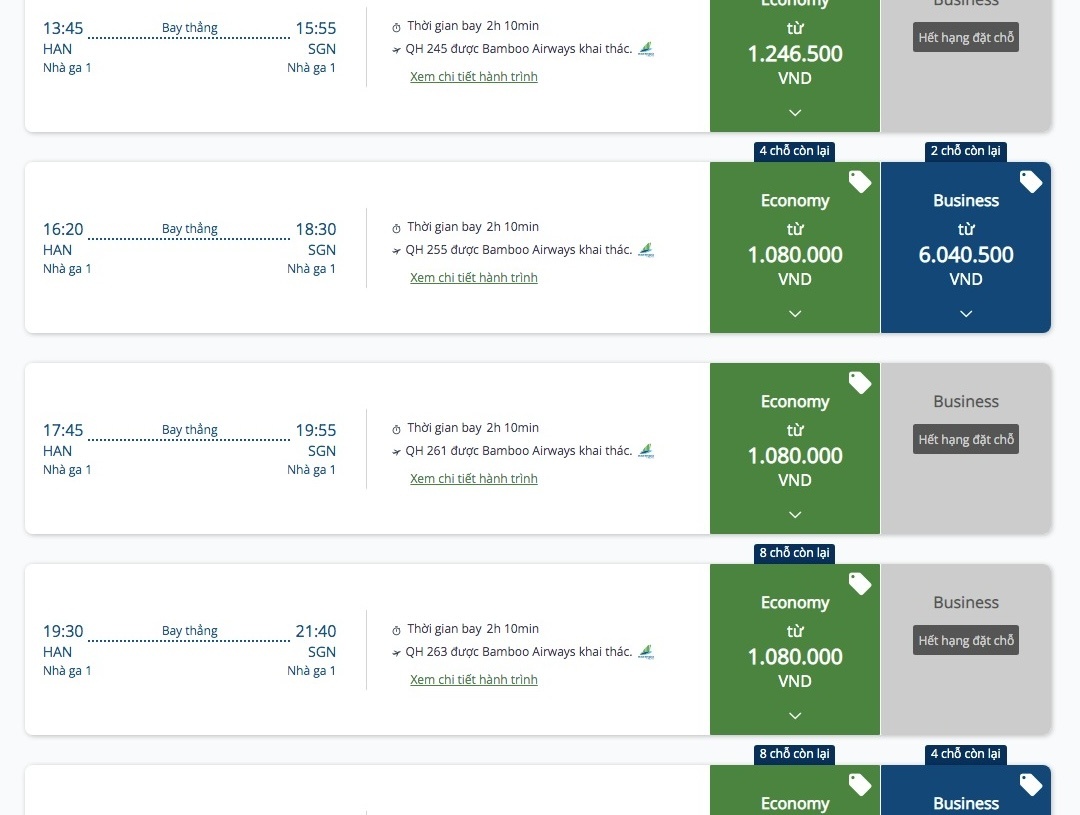The image size is (1080, 815).
Task: Click Bamboo Airways logo next to QH 245
Action: 646,49
